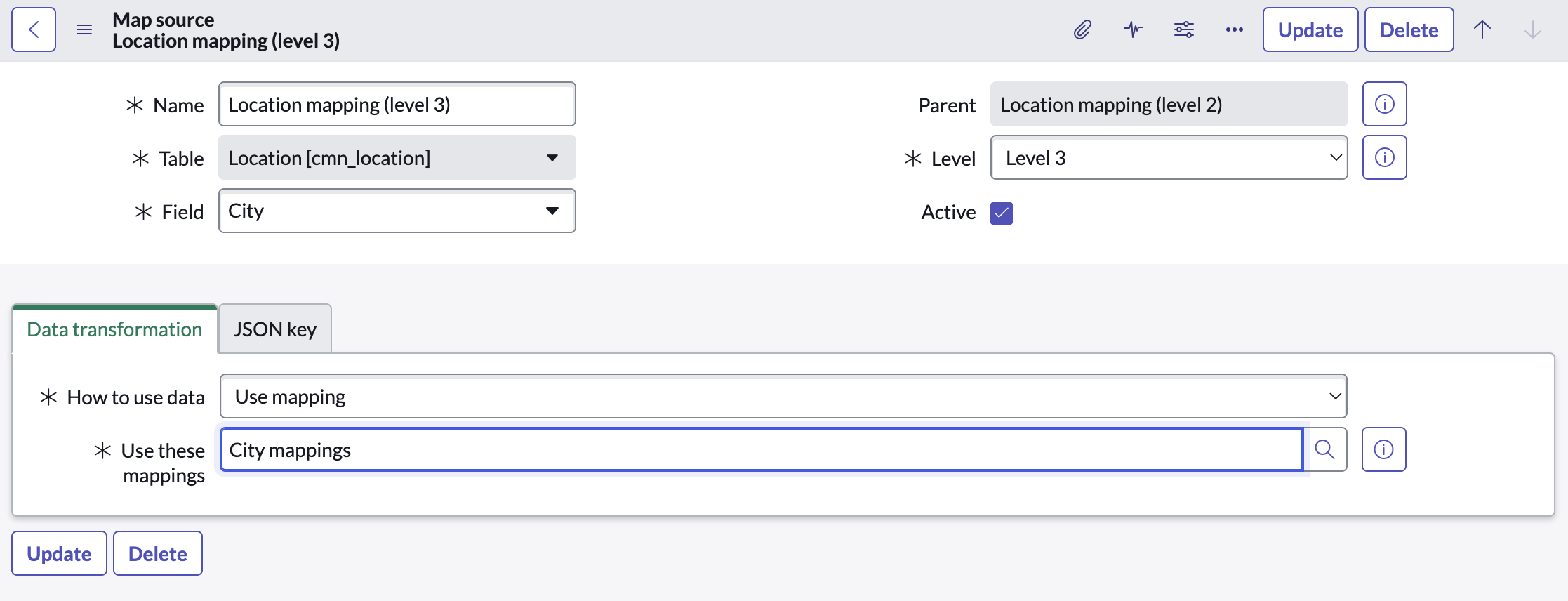1568x601 pixels.
Task: Switch to the JSON key tab
Action: [x=275, y=329]
